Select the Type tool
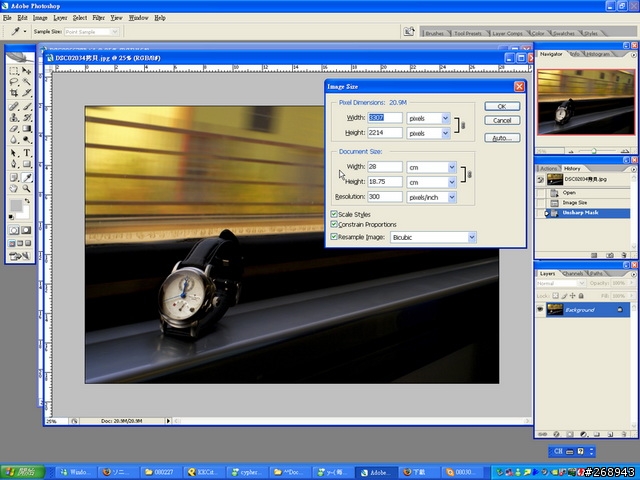 [x=27, y=153]
